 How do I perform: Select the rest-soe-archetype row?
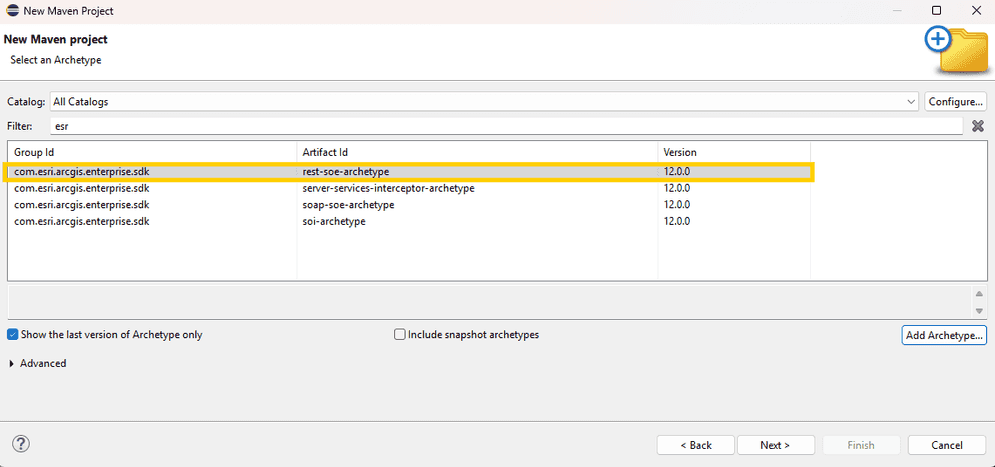(x=409, y=172)
